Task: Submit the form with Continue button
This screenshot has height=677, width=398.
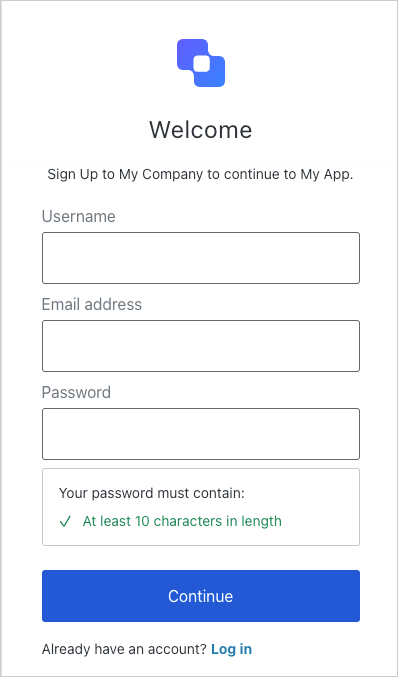Action: point(201,596)
